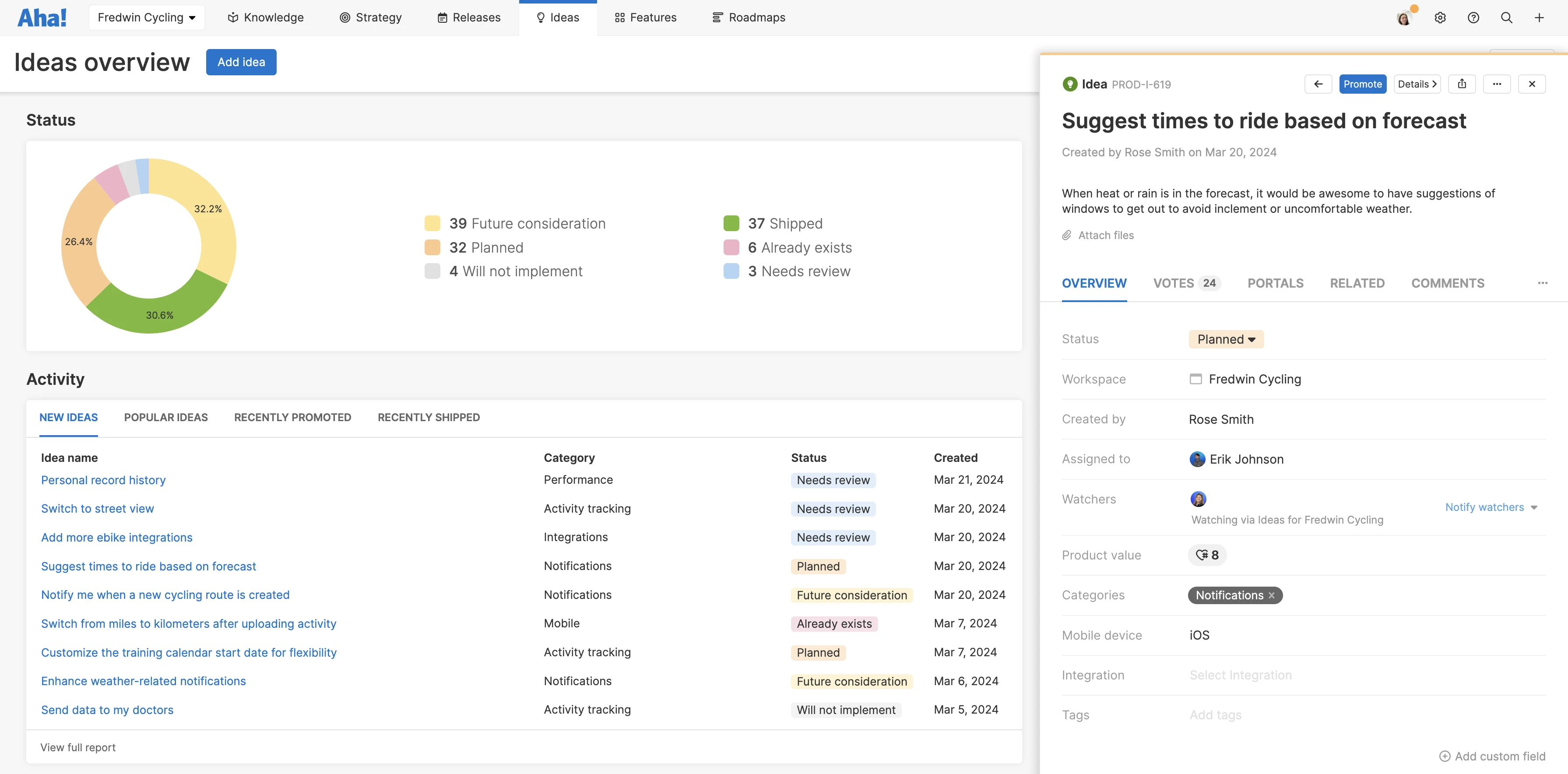Expand the Planned status dropdown

tap(1226, 339)
